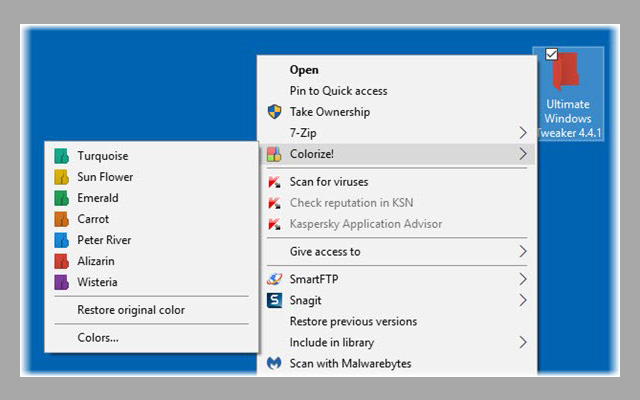Click the Kaspersky Application Advisor entry
Image resolution: width=640 pixels, height=400 pixels.
tap(397, 224)
